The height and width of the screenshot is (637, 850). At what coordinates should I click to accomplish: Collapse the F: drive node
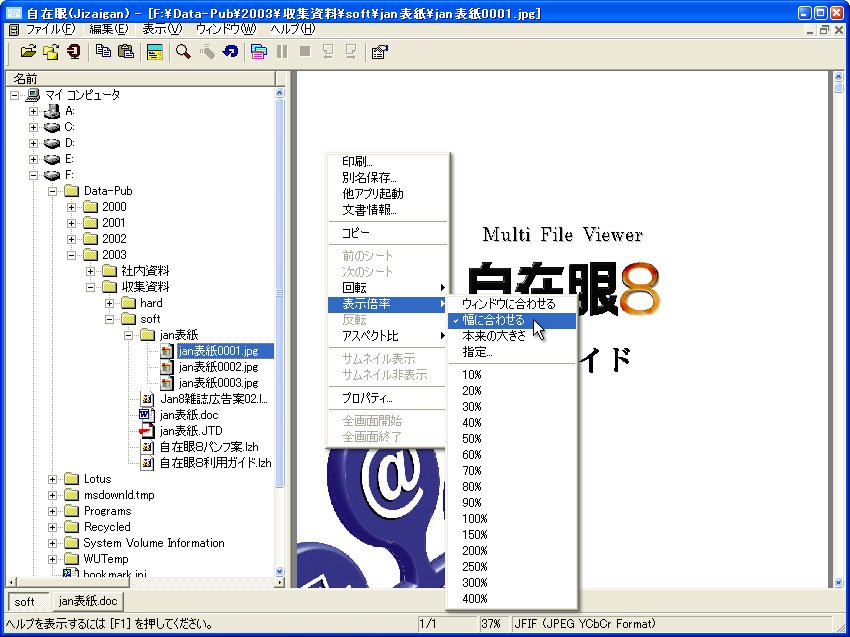34,175
